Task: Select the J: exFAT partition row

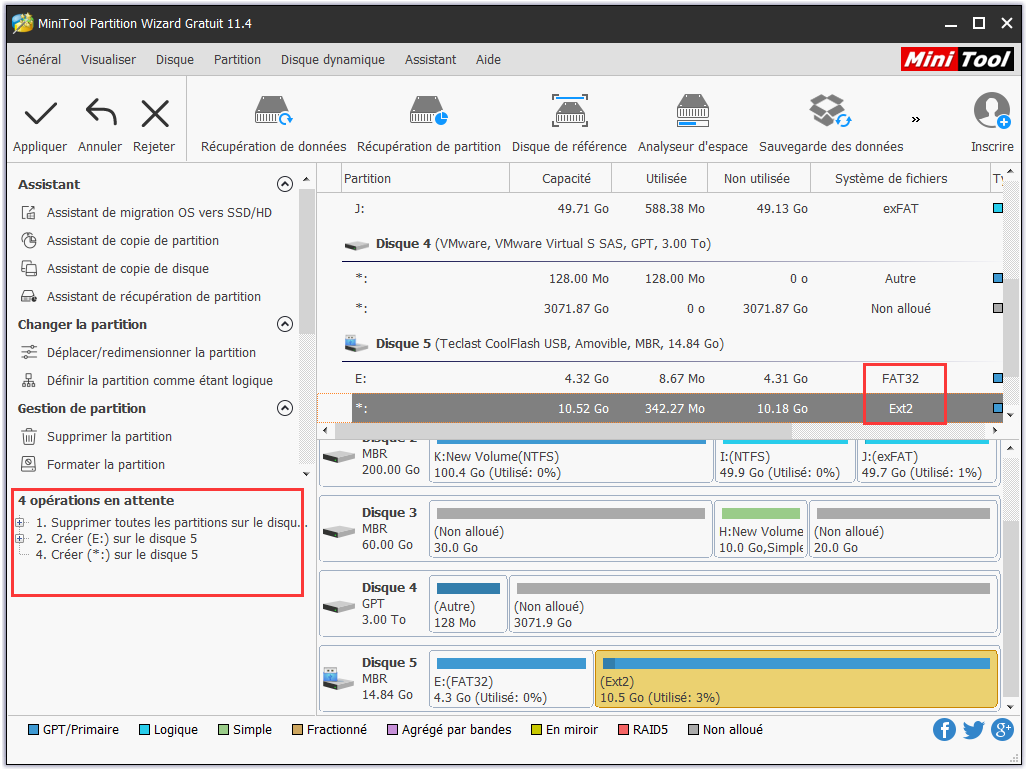Action: pos(660,209)
